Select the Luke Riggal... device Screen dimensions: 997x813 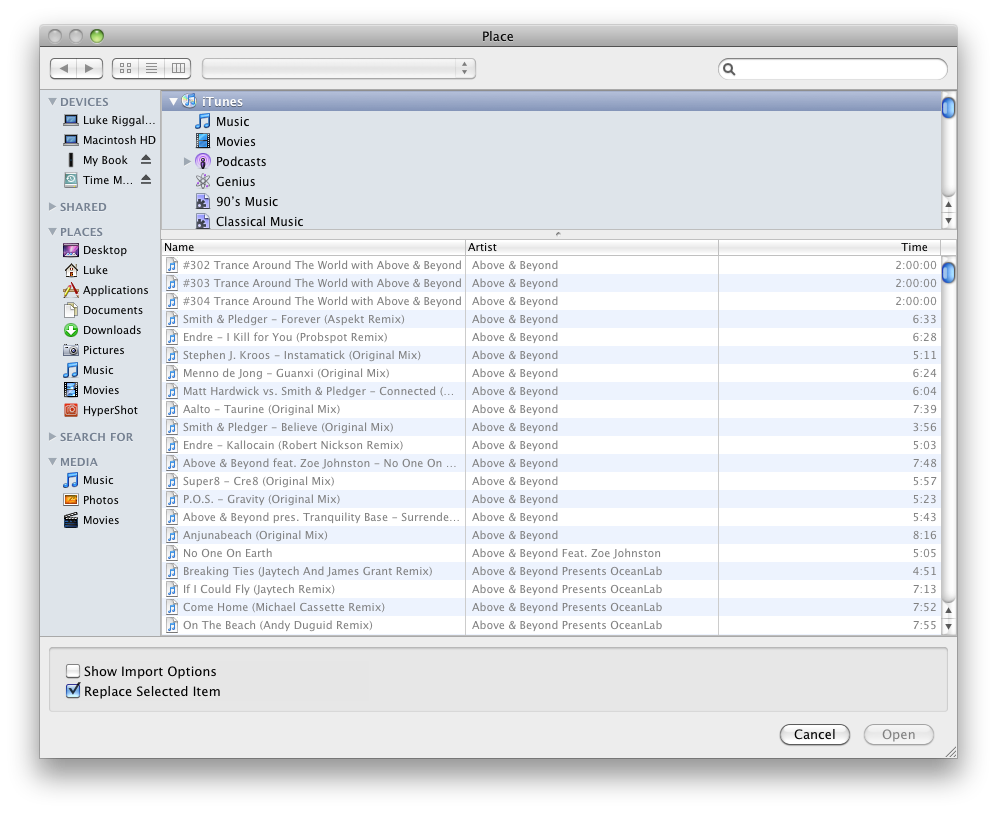tap(109, 120)
